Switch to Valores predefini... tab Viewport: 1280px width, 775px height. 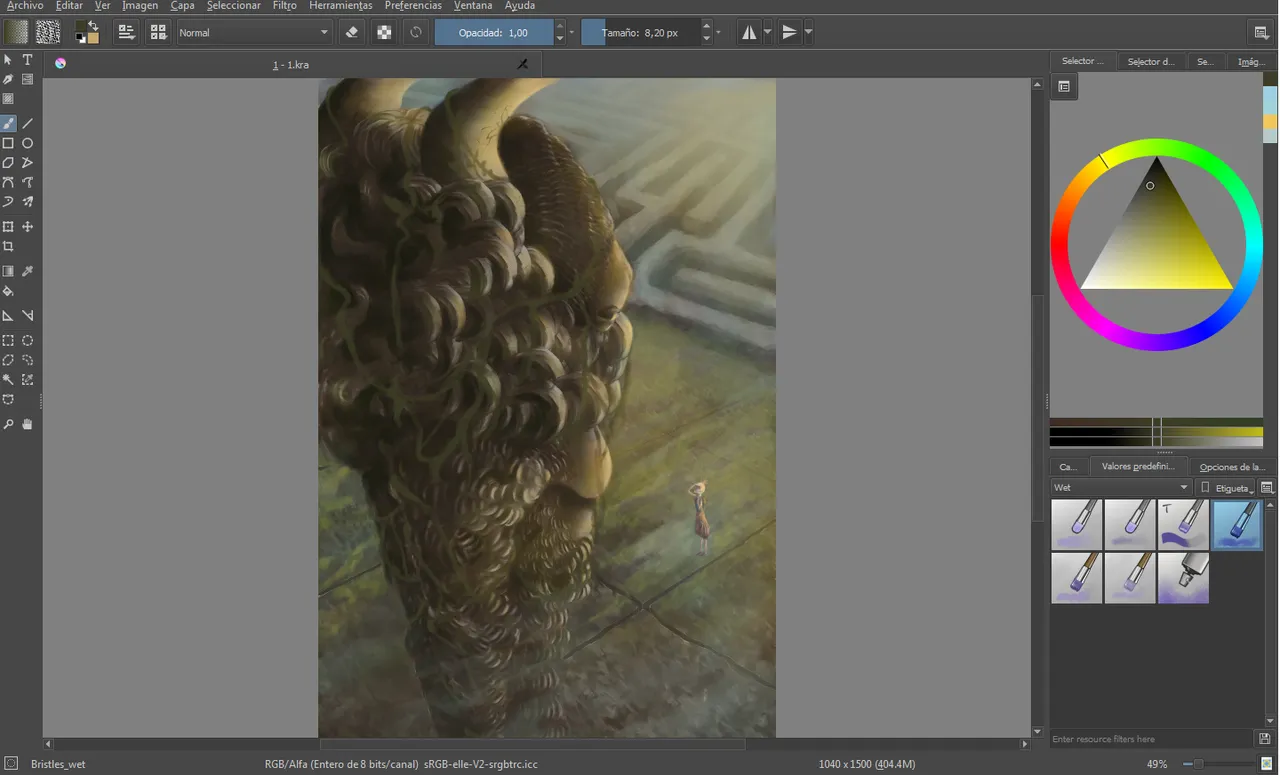(x=1138, y=467)
